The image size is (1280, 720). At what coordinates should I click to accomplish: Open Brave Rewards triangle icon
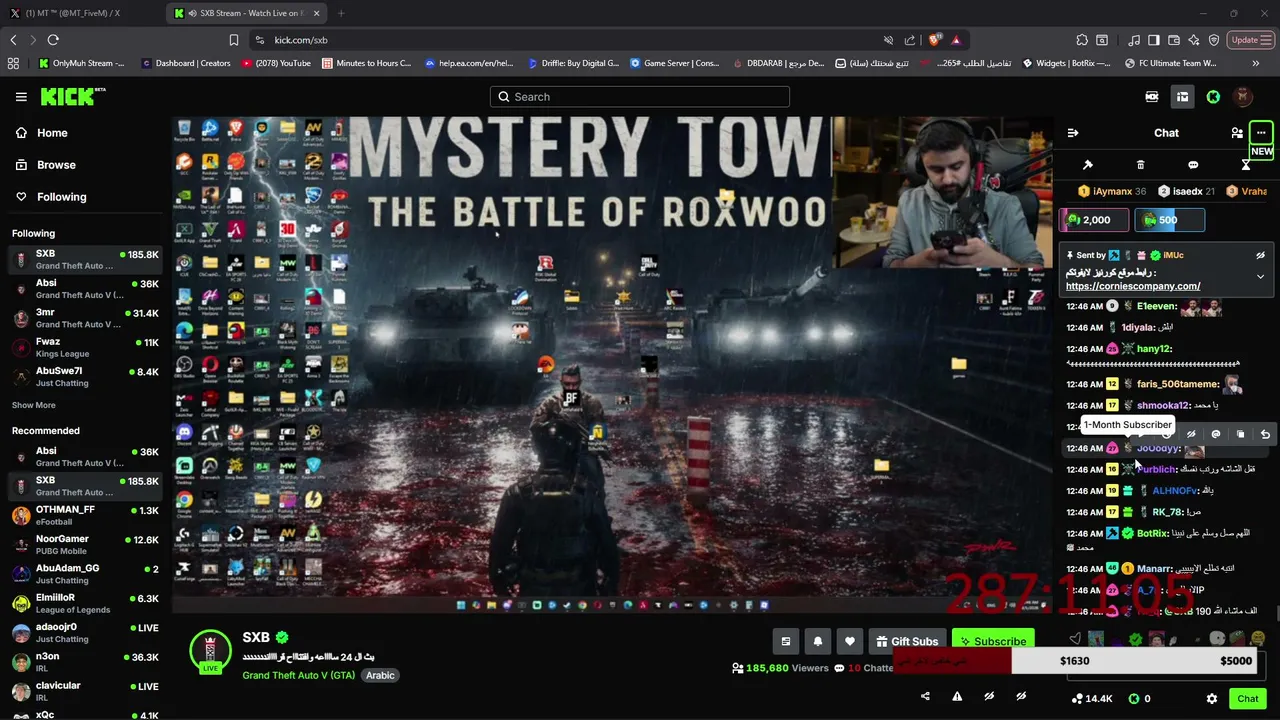[x=956, y=40]
